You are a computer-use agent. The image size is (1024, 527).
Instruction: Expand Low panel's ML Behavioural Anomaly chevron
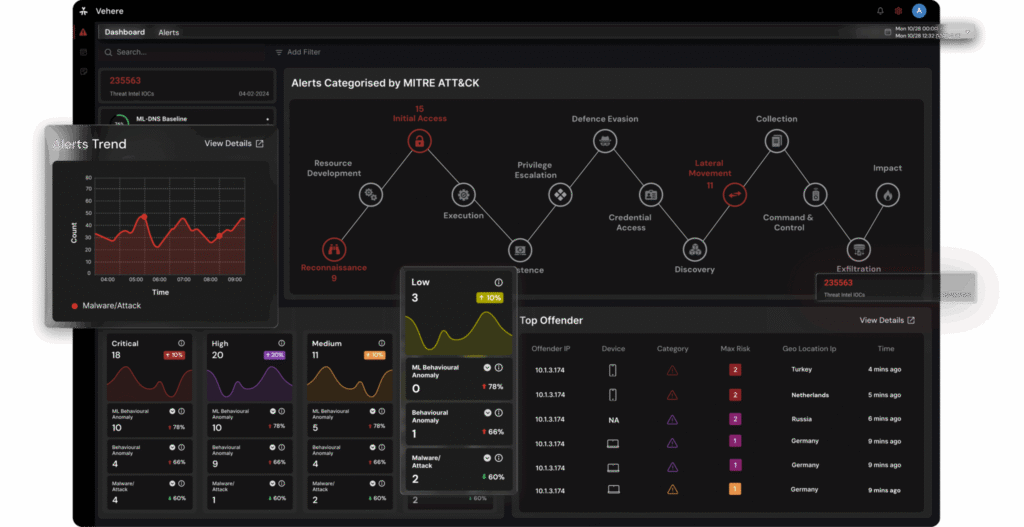(487, 368)
